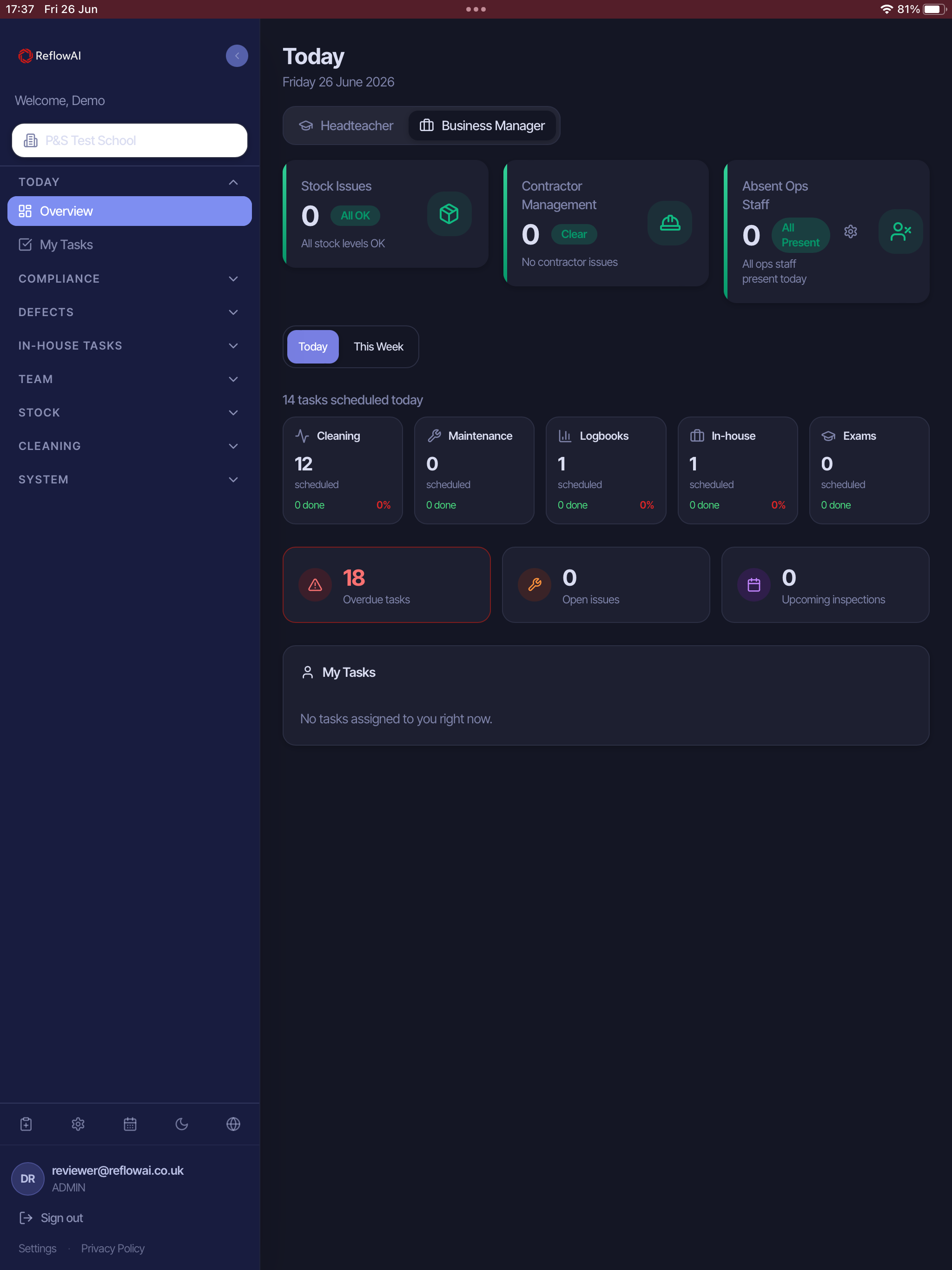Open the Maintenance scheduled card
952x1270 pixels.
[x=474, y=470]
